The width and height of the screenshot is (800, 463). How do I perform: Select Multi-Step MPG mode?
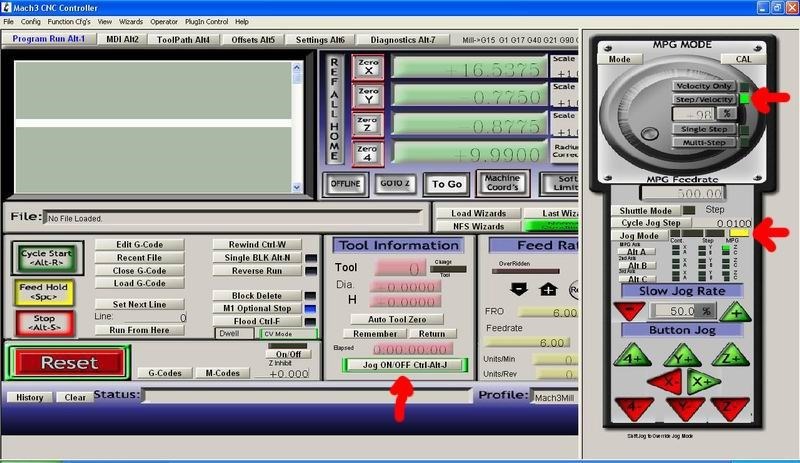(704, 142)
